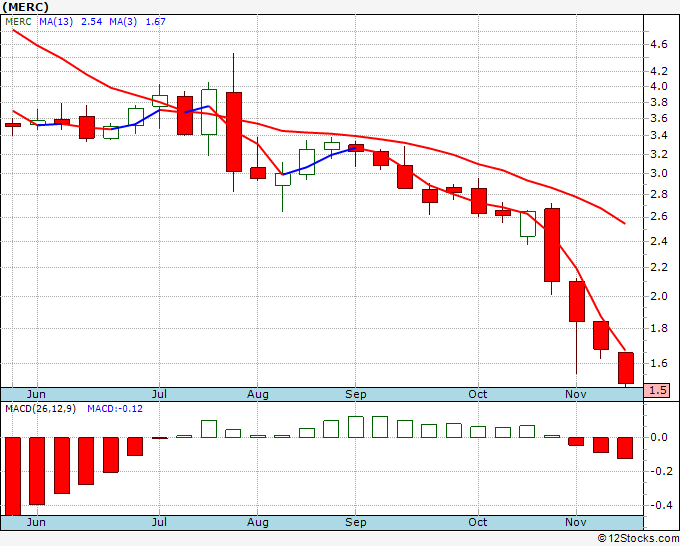The width and height of the screenshot is (680, 546).
Task: Click the 2.2 price axis label
Action: (658, 267)
